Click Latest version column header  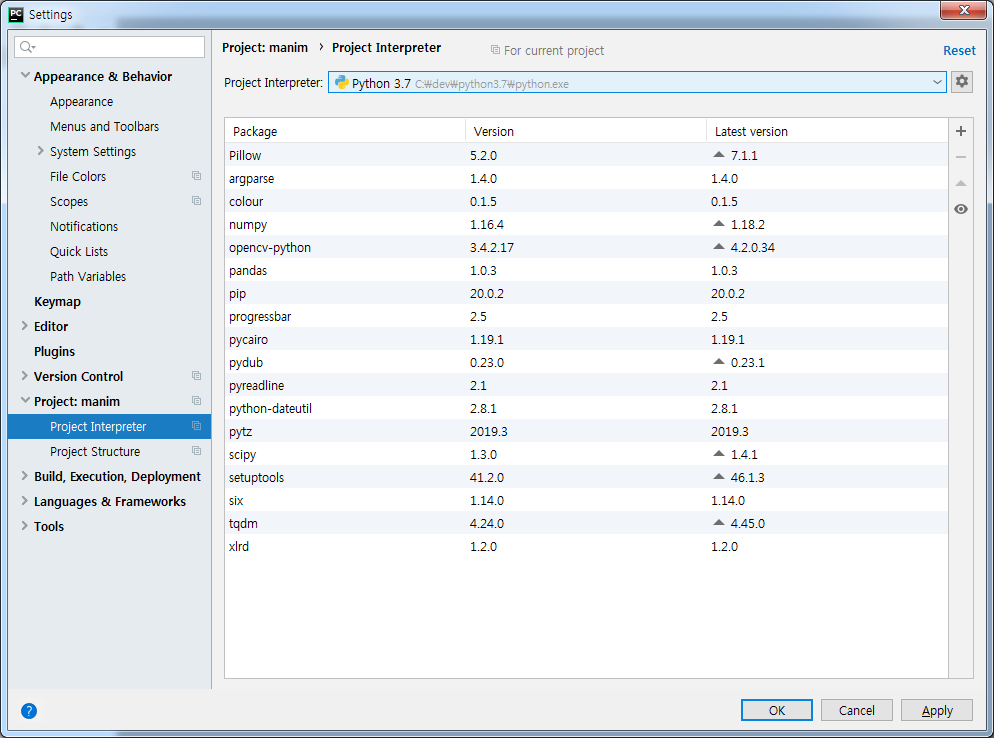(x=827, y=131)
